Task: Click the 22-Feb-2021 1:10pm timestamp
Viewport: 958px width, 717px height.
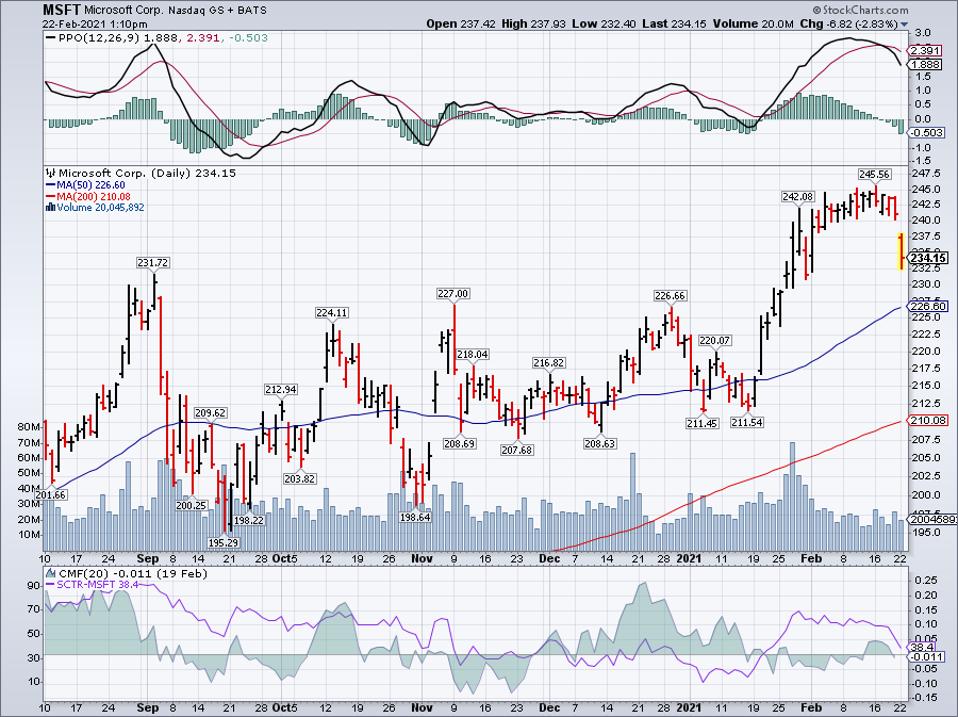Action: tap(95, 24)
